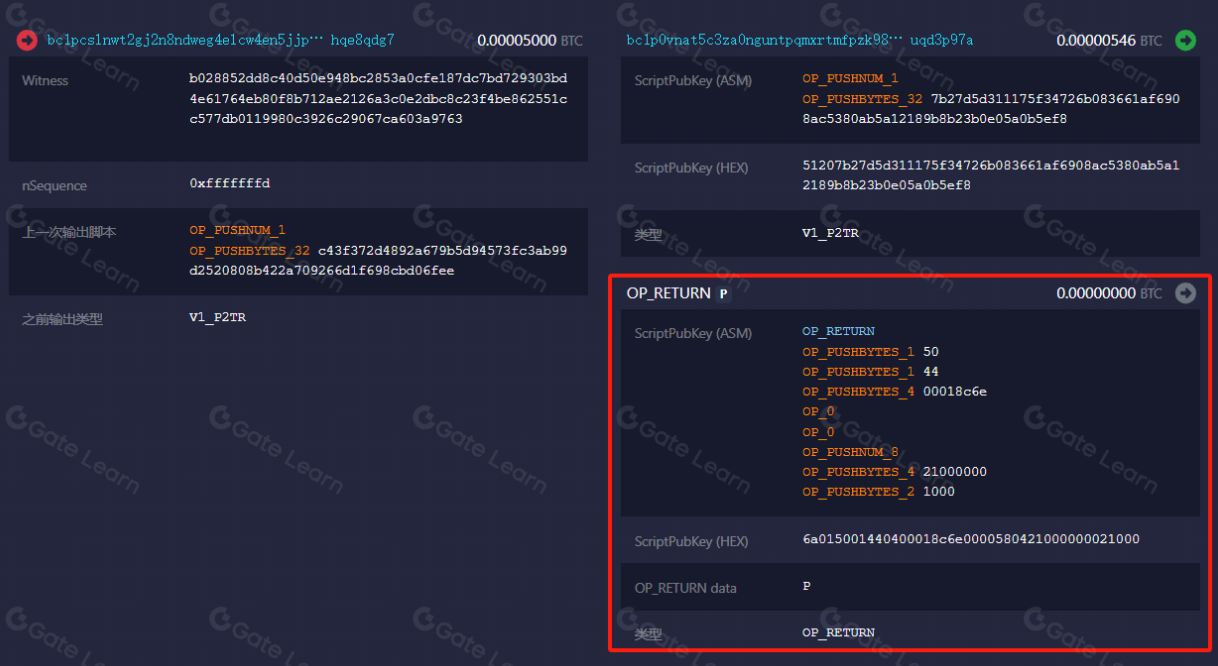Click the red arrow icon beside input address
The image size is (1218, 666).
(27, 41)
